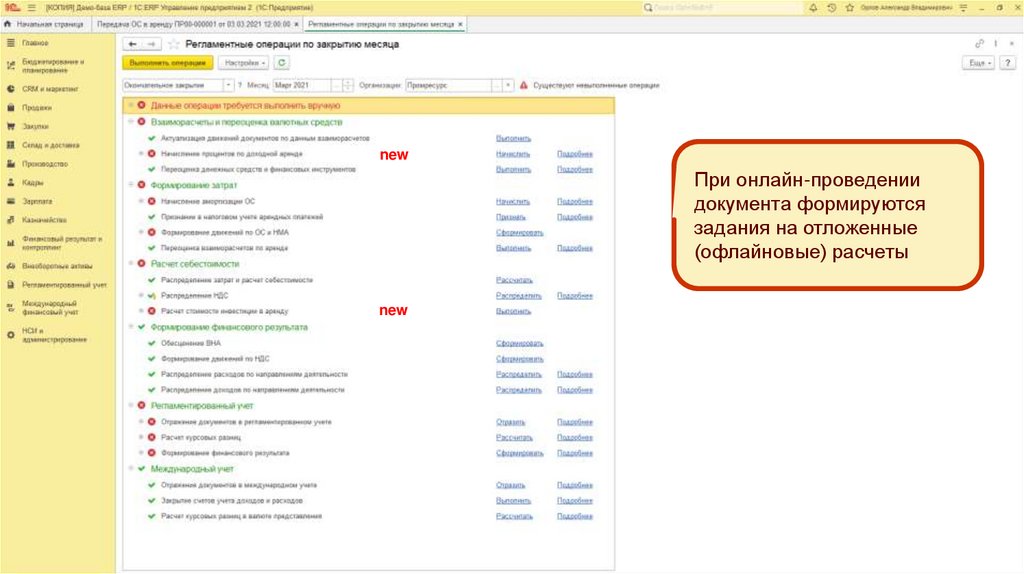Viewport: 1024px width, 574px height.
Task: Click Выполнить операции button
Action: 168,63
